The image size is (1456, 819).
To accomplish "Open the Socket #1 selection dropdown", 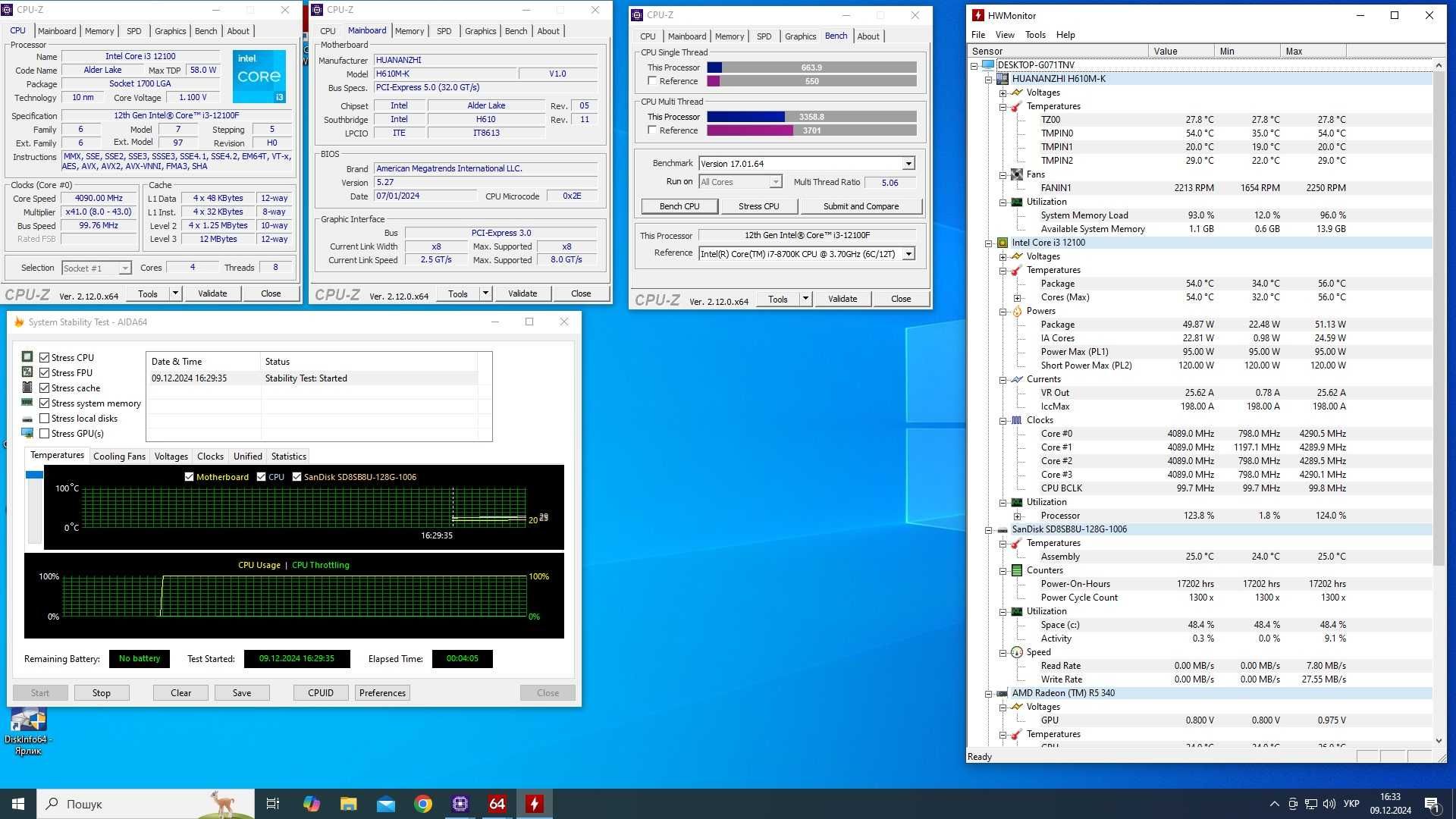I will [124, 268].
